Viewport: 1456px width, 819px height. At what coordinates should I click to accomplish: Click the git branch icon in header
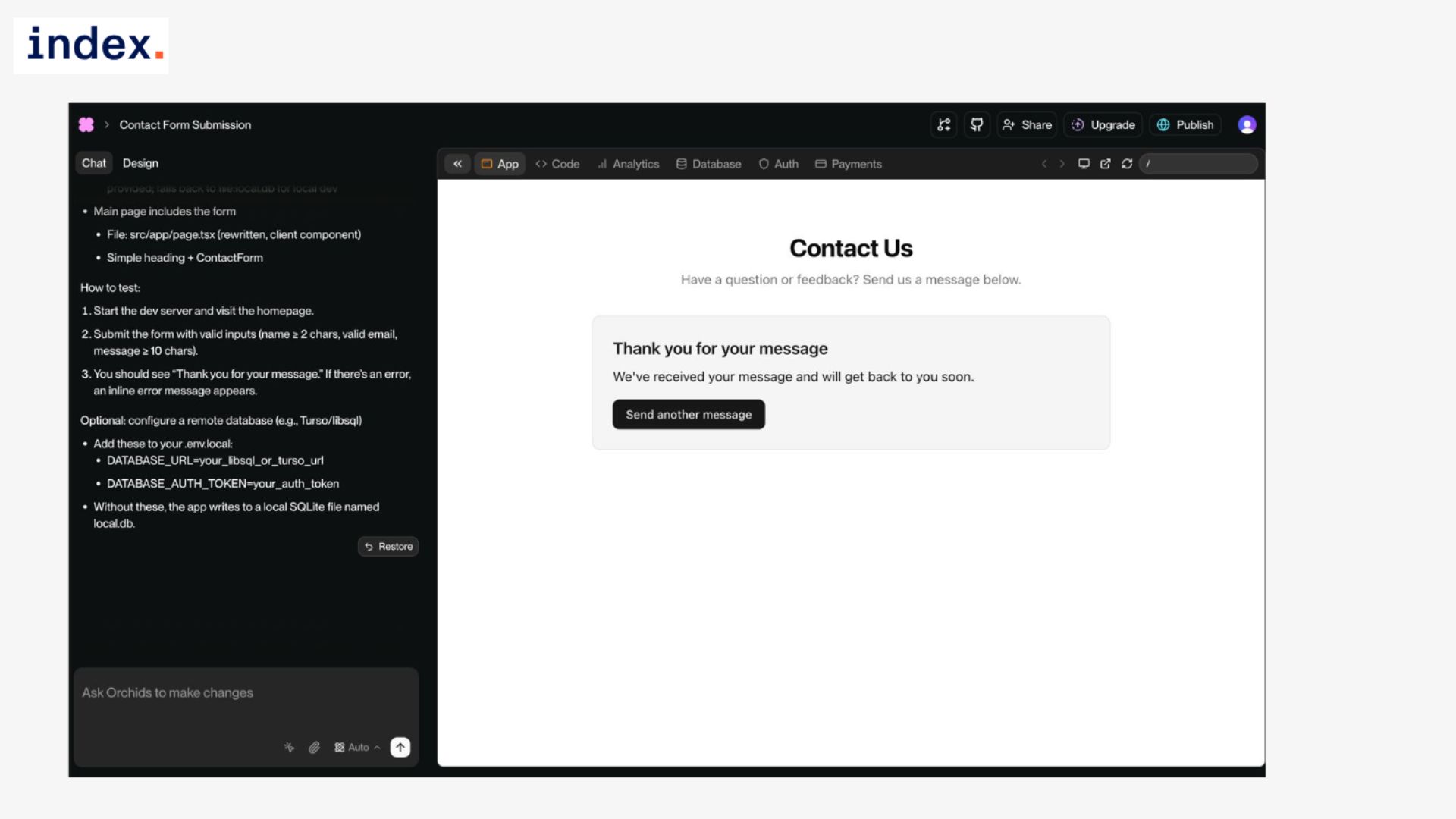click(943, 125)
